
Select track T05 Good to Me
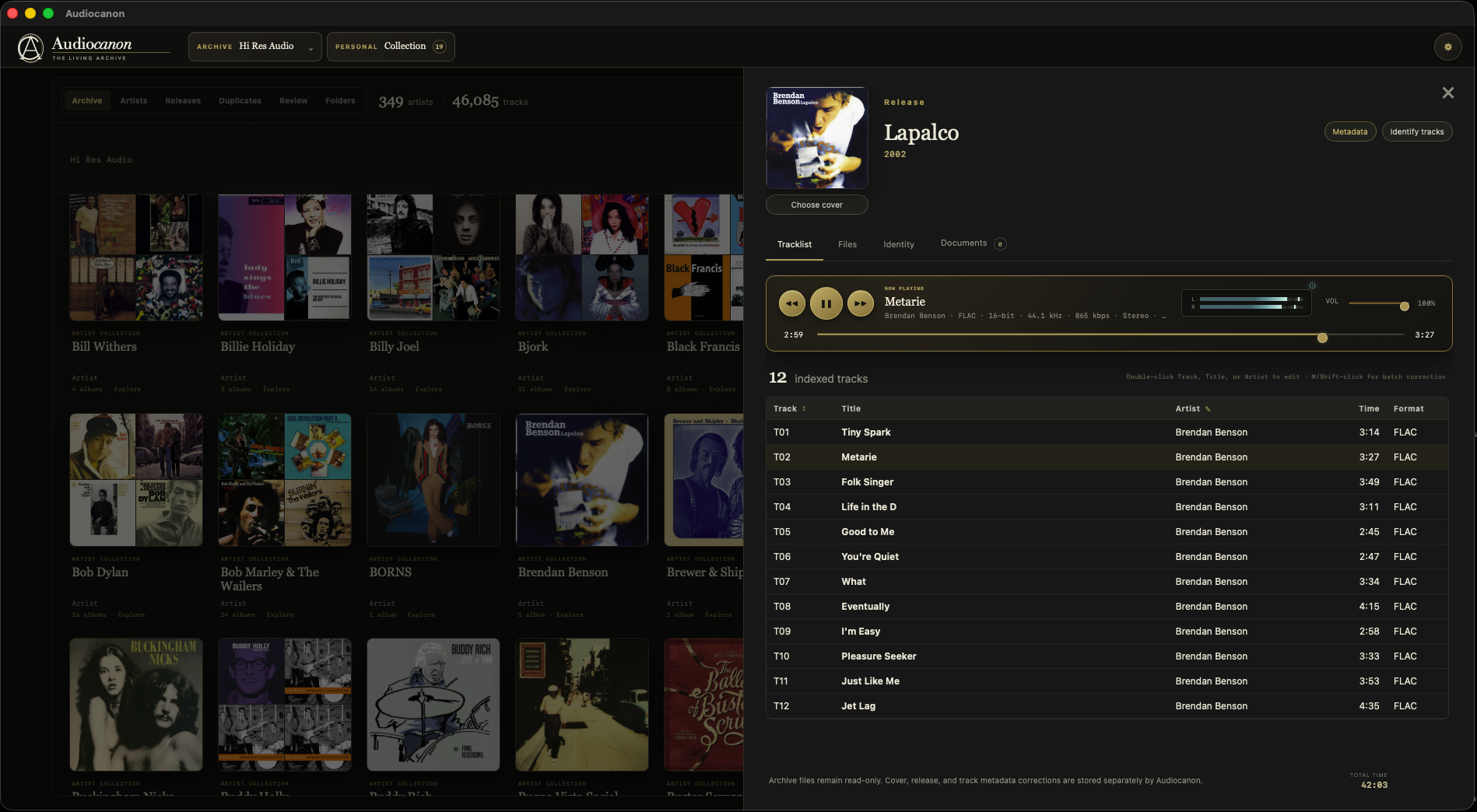(1107, 532)
